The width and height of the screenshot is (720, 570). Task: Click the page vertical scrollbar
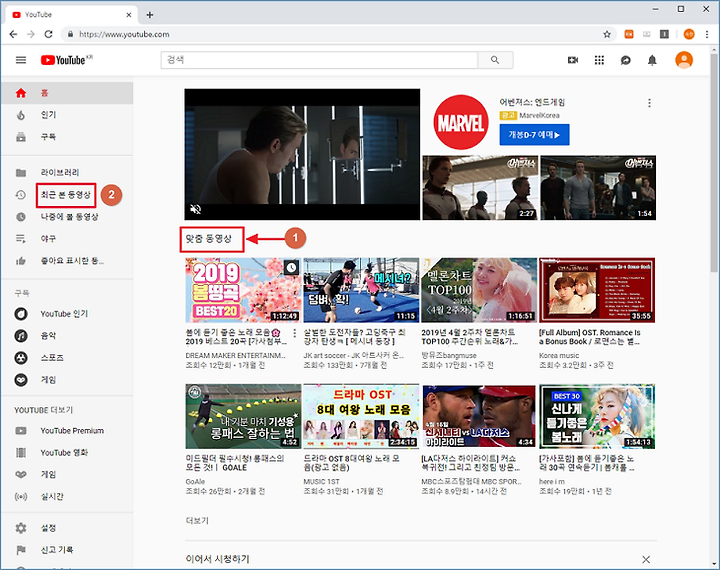pyautogui.click(x=714, y=161)
